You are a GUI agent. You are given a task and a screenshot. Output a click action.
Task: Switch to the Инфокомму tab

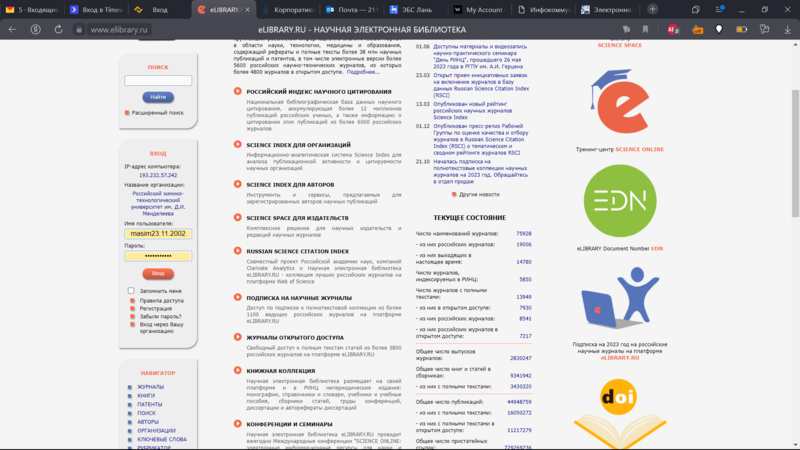(x=544, y=10)
